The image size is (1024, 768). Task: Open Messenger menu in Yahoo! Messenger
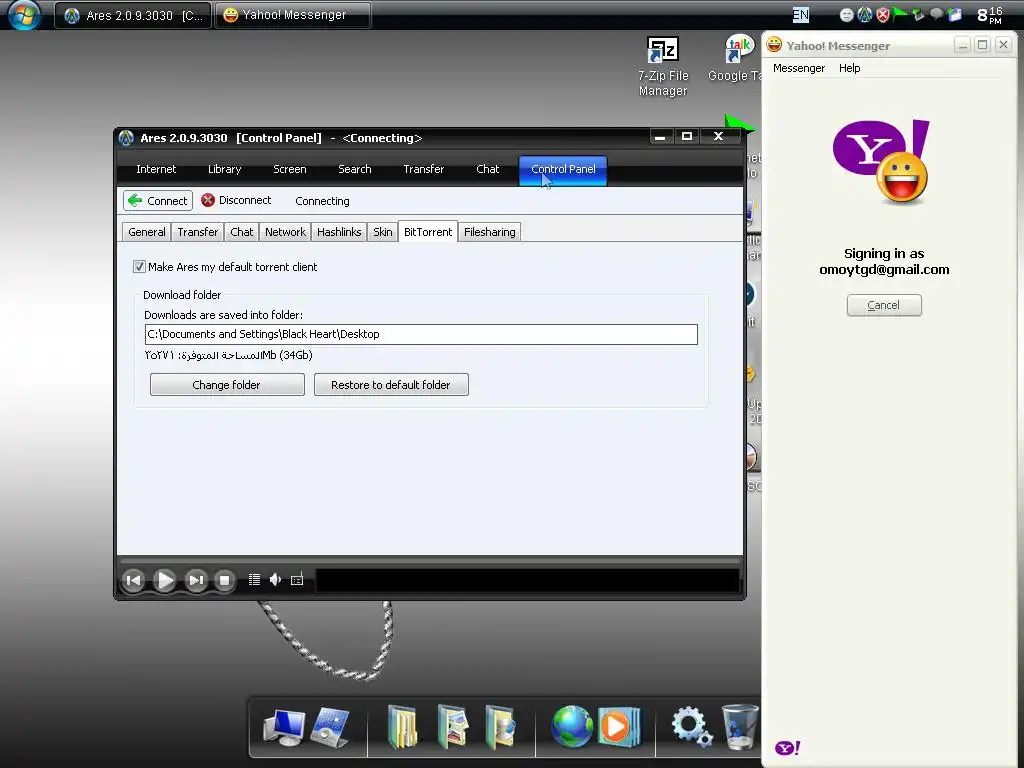[x=799, y=68]
